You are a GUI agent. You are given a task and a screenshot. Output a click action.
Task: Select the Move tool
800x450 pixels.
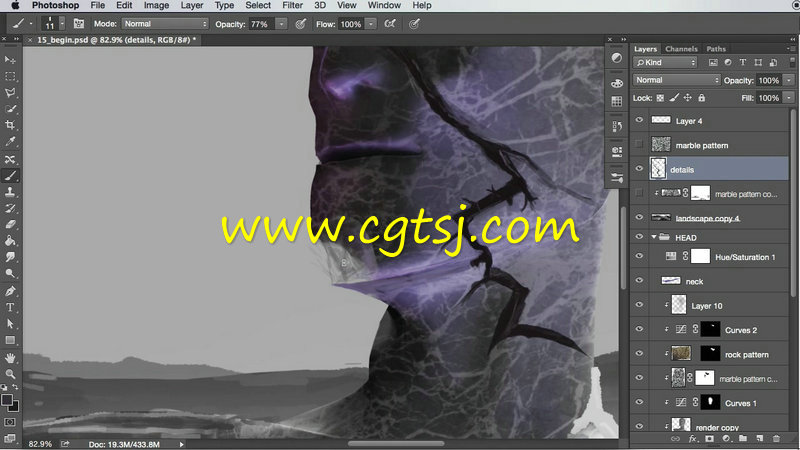10,60
